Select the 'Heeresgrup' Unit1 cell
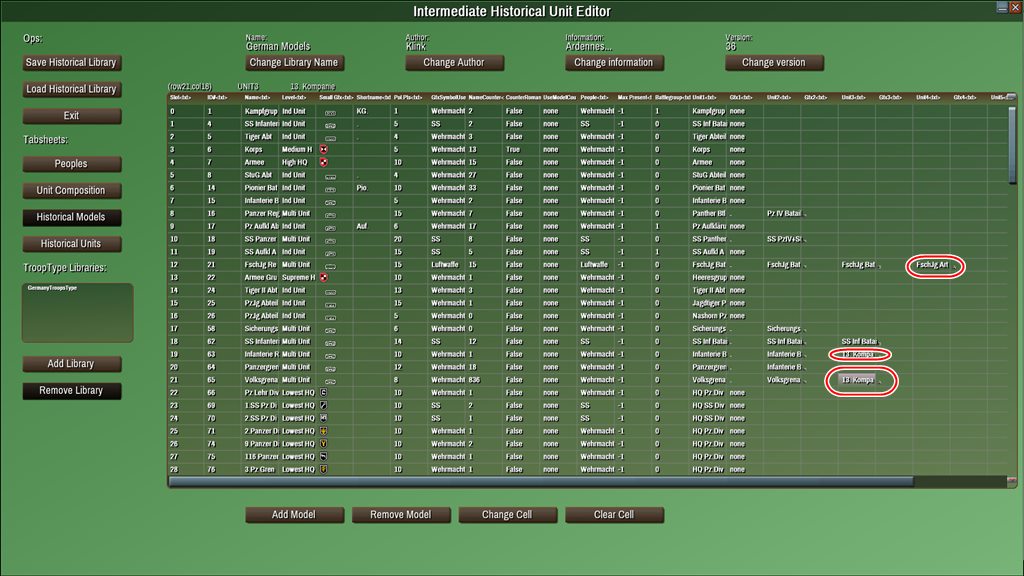The image size is (1024, 576). [x=709, y=278]
